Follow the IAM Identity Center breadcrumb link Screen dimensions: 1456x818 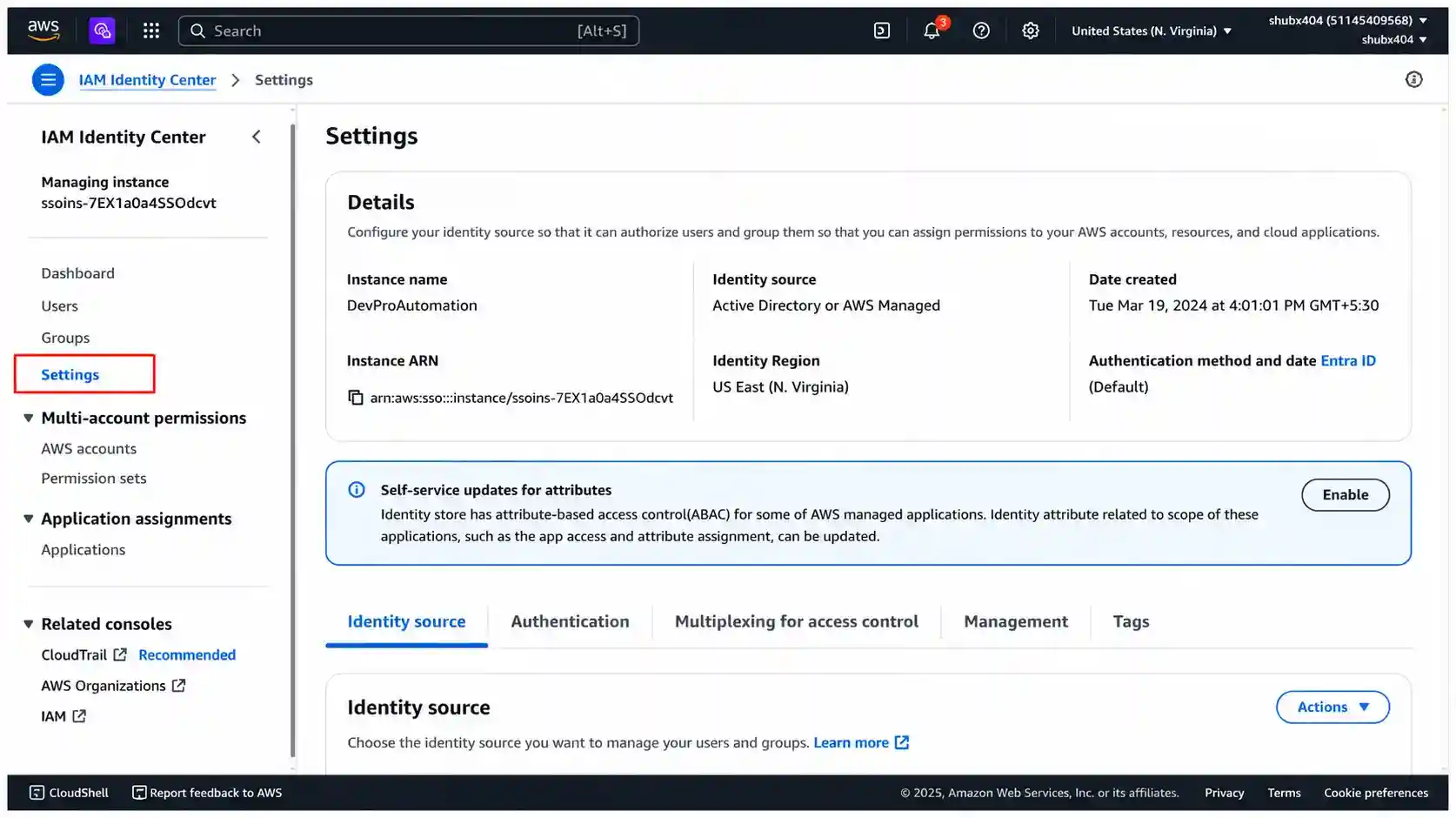tap(147, 80)
